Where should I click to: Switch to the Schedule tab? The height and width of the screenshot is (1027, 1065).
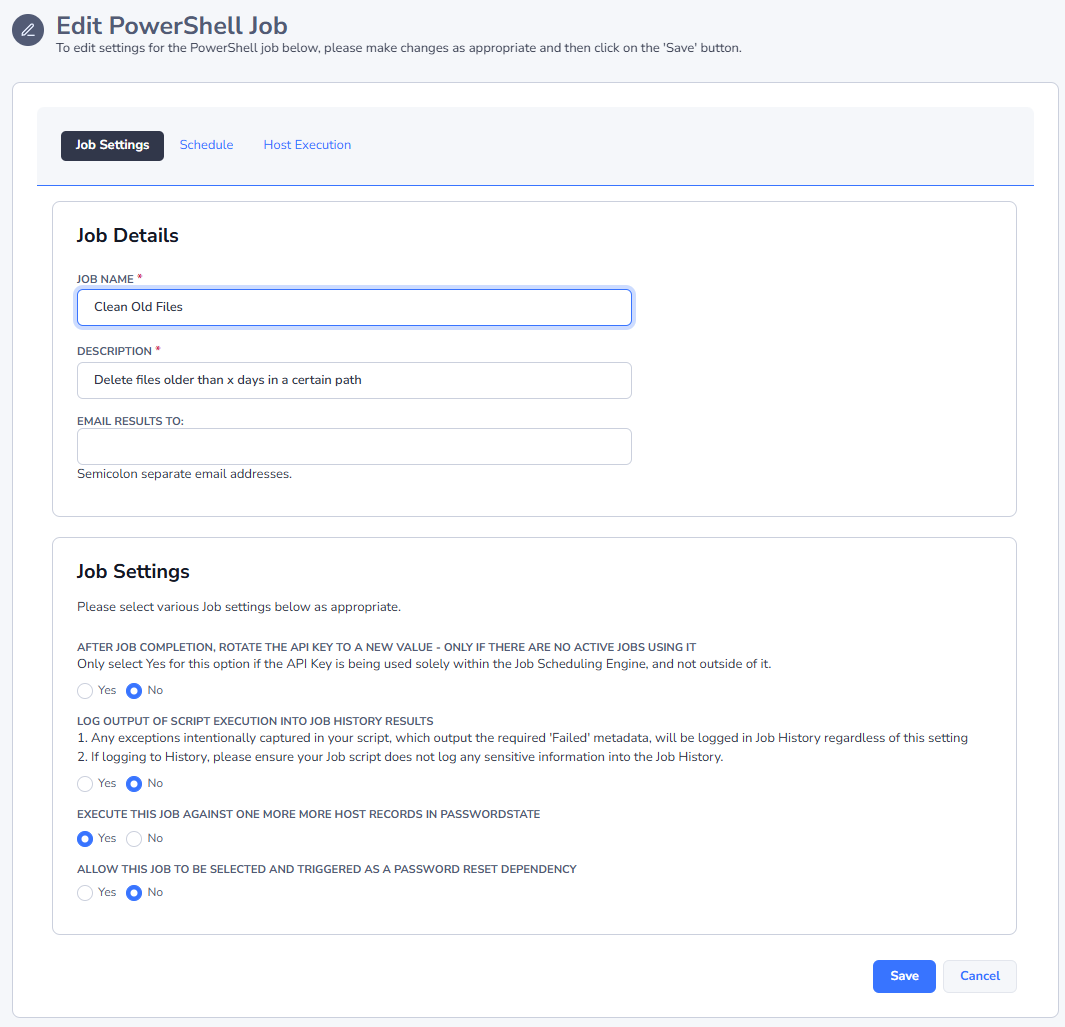click(x=206, y=145)
